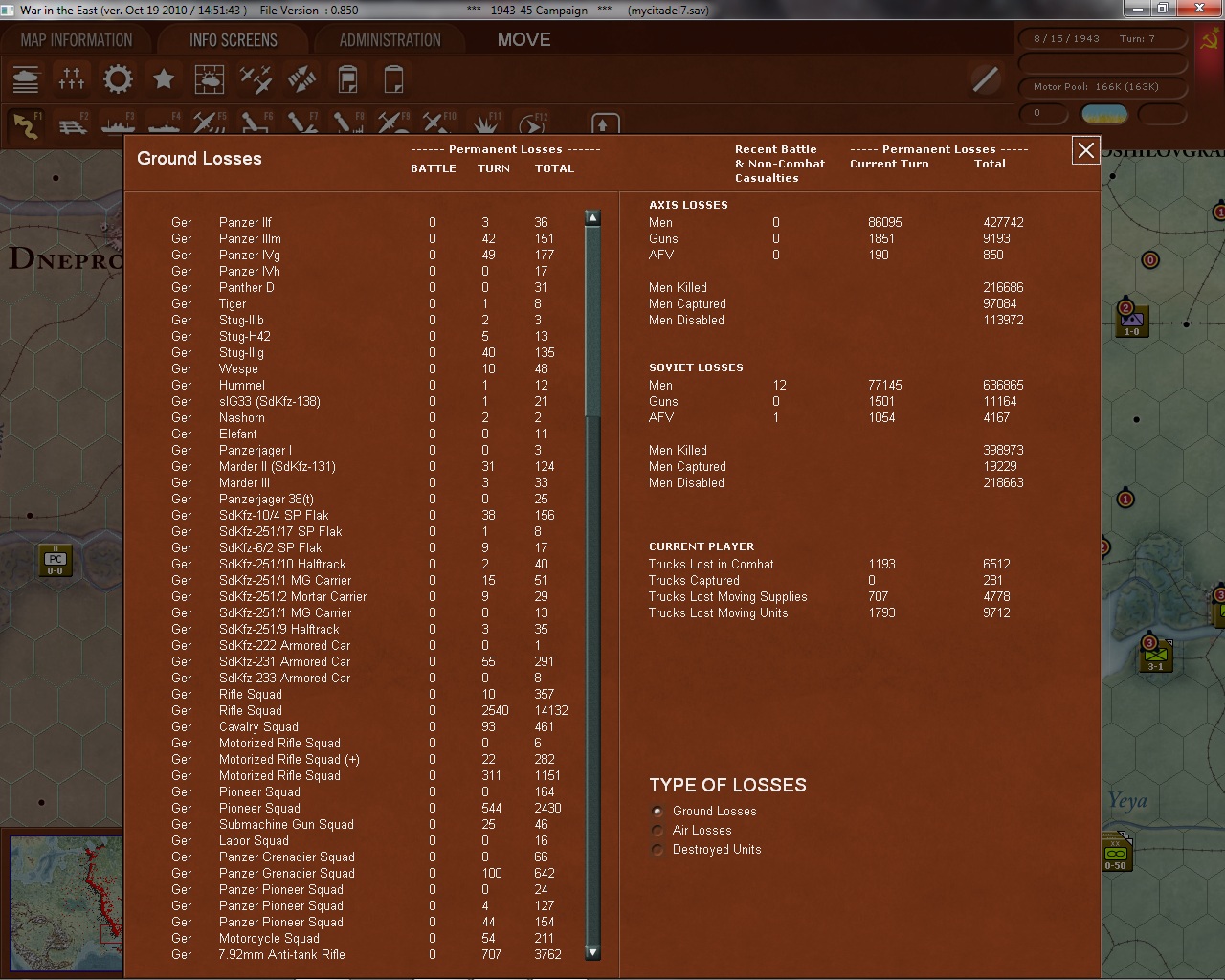1225x980 pixels.
Task: Click the Panther D row
Action: (364, 288)
